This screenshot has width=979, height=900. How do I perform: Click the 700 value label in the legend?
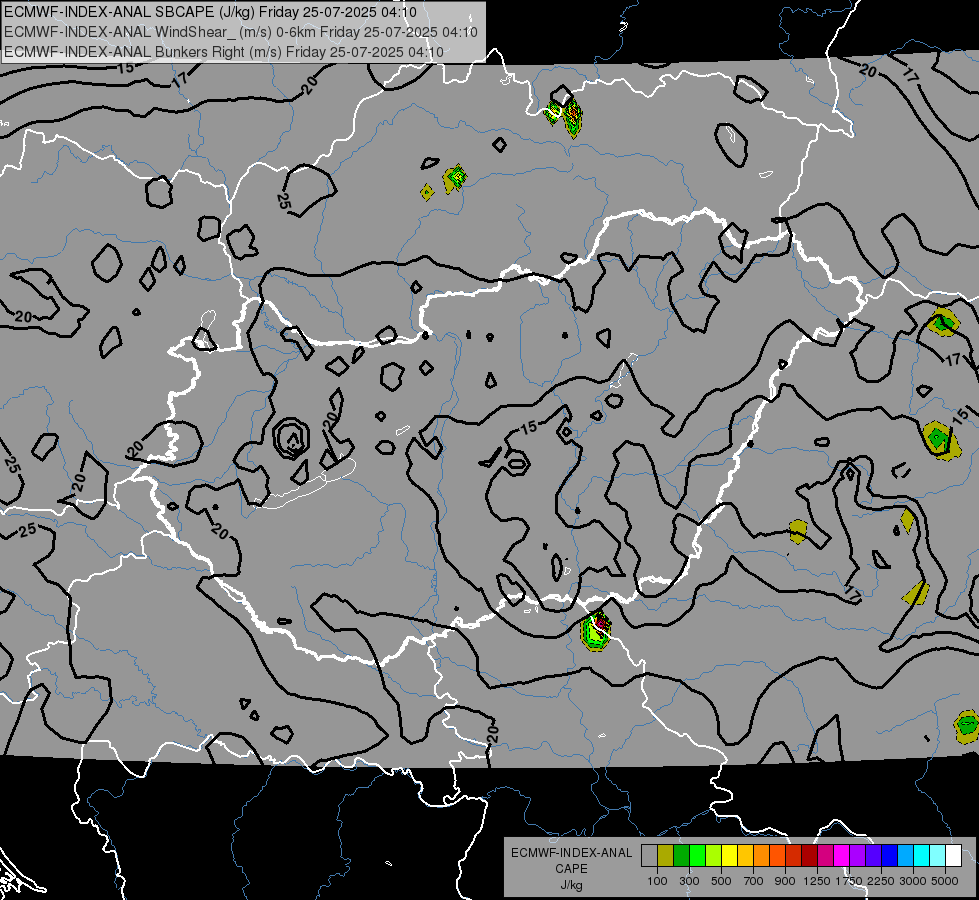pos(754,881)
